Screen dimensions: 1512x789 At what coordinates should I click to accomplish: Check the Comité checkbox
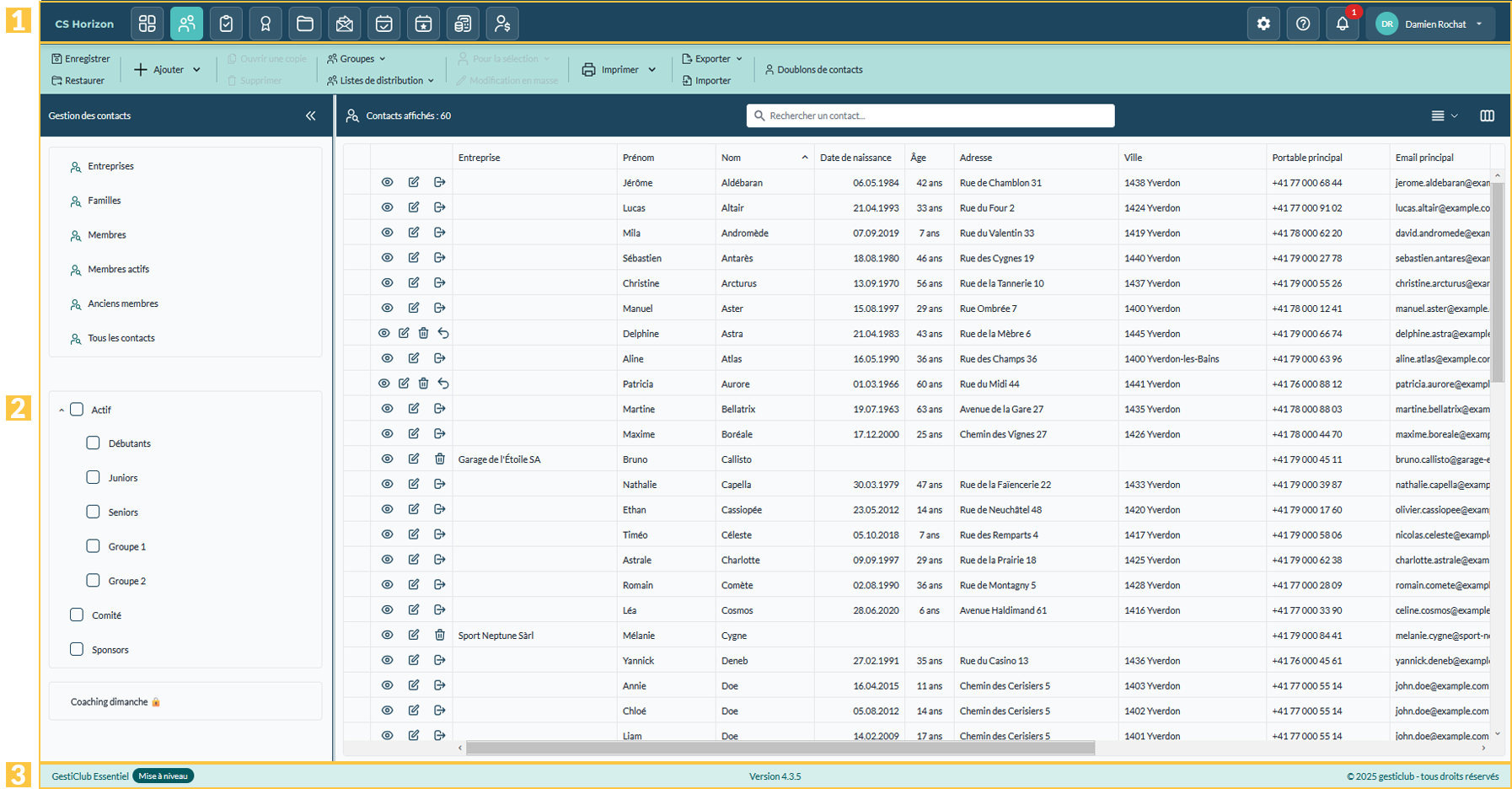(77, 615)
